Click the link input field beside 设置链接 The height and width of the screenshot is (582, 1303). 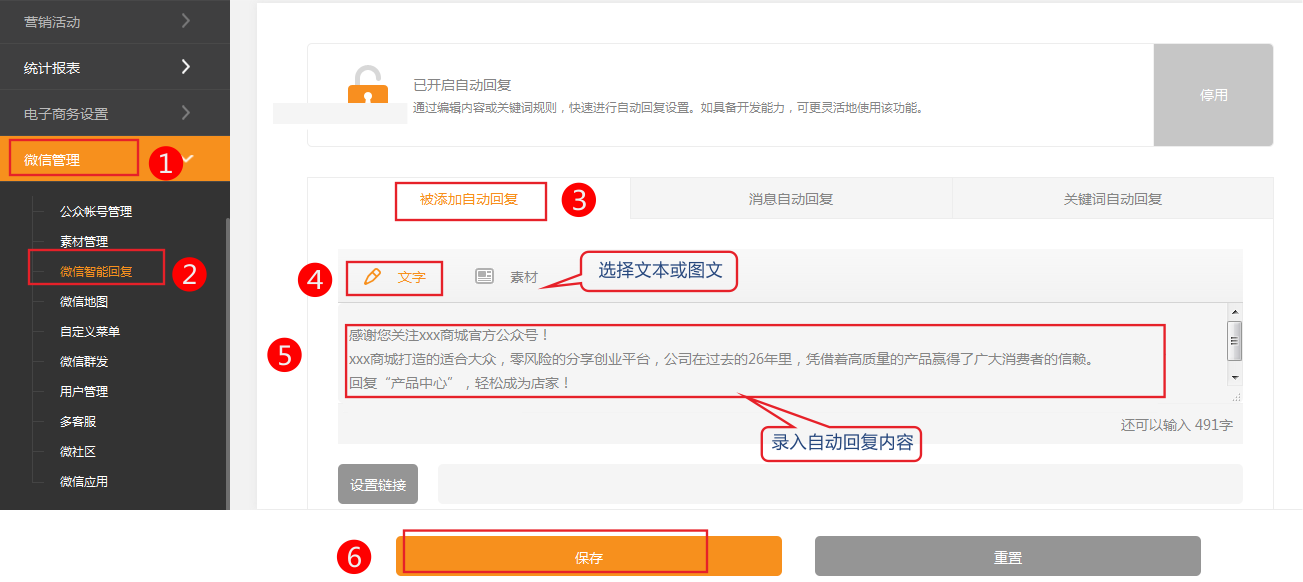[839, 484]
